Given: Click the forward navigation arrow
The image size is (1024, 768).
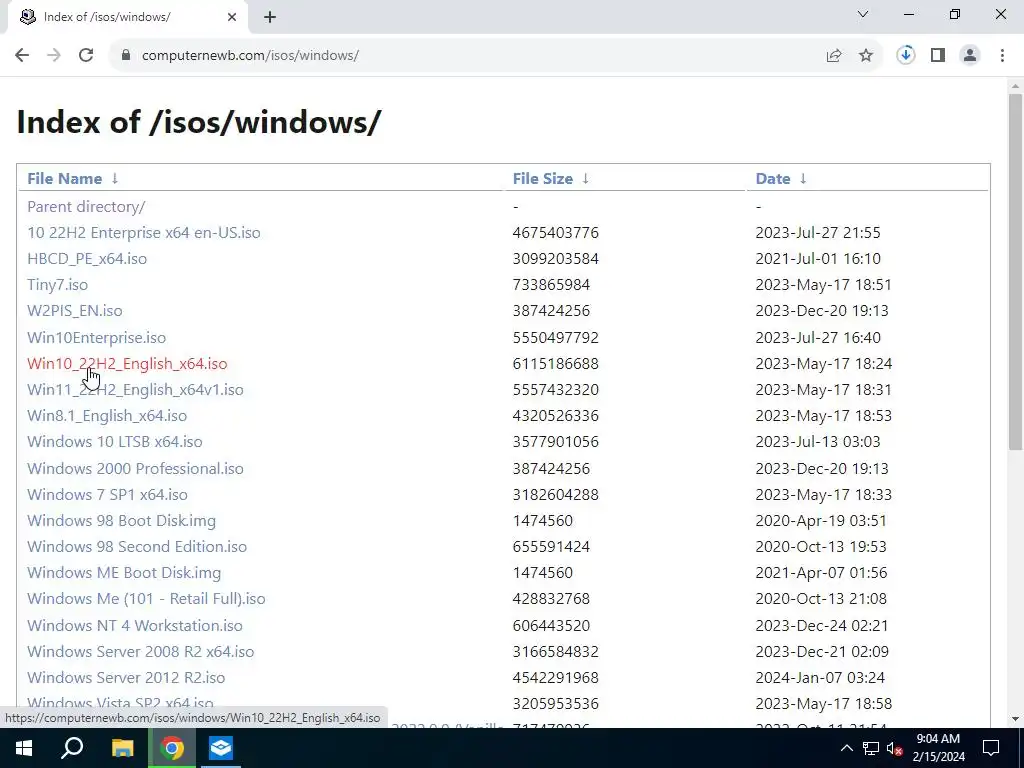Looking at the screenshot, I should click(x=54, y=56).
